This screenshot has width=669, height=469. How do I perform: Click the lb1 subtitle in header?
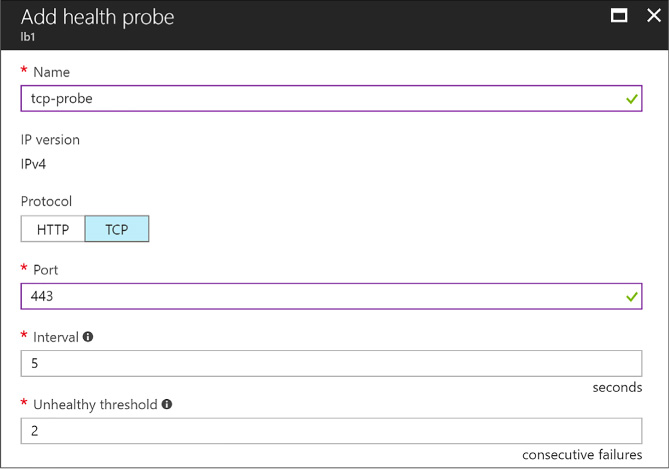coord(28,37)
